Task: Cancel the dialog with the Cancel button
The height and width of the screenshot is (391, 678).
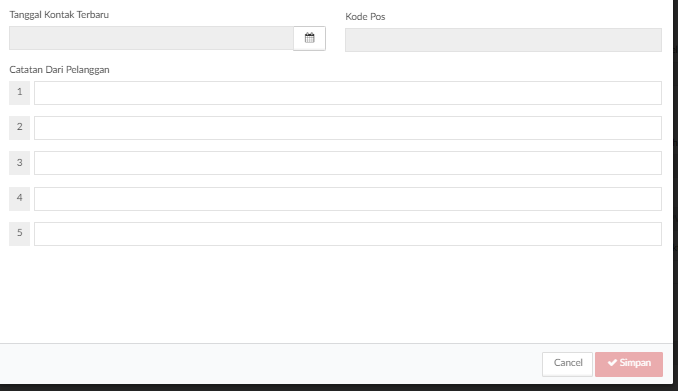Action: (x=567, y=364)
